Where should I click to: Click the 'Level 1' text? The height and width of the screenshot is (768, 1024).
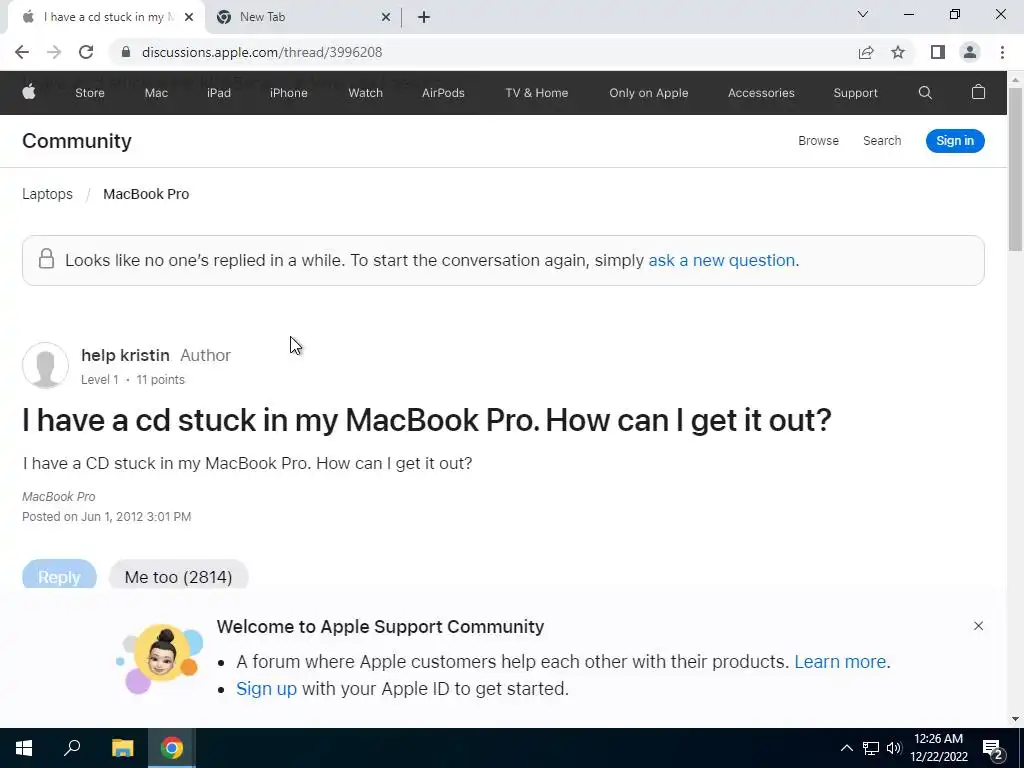[x=100, y=379]
